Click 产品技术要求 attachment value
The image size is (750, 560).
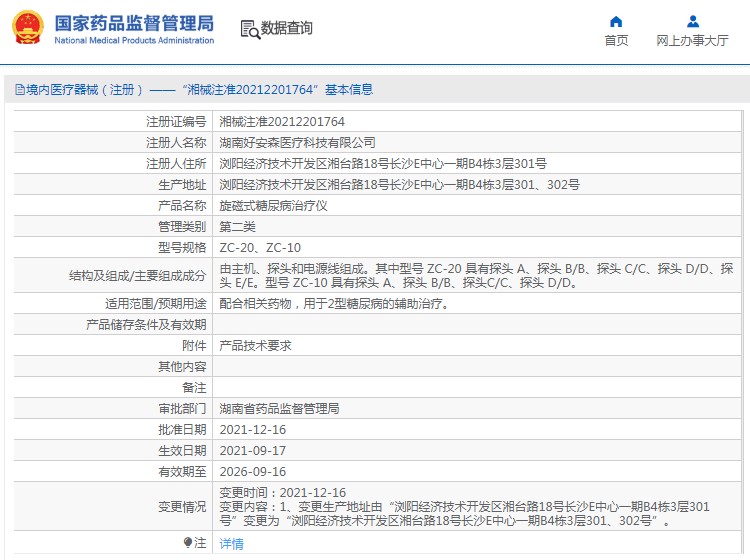(255, 346)
